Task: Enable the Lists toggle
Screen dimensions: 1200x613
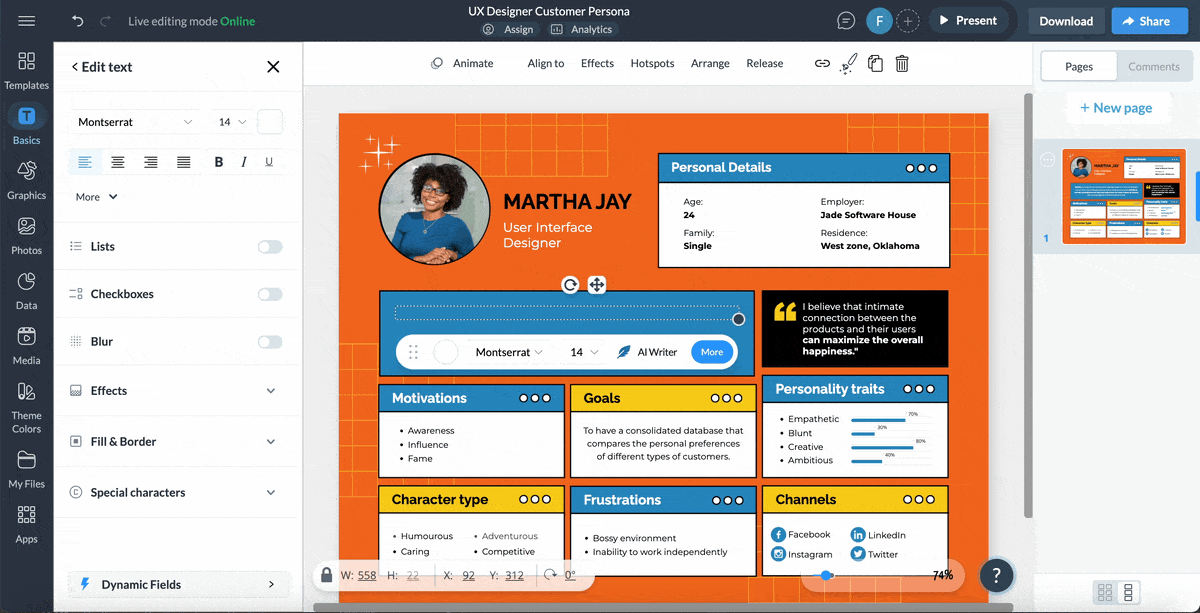Action: click(270, 247)
